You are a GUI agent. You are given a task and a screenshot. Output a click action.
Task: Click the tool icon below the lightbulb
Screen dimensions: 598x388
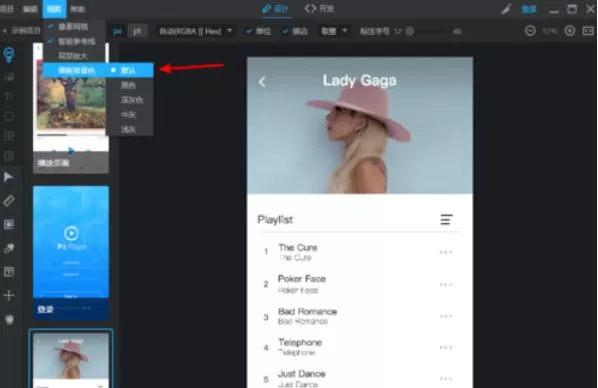pyautogui.click(x=9, y=77)
